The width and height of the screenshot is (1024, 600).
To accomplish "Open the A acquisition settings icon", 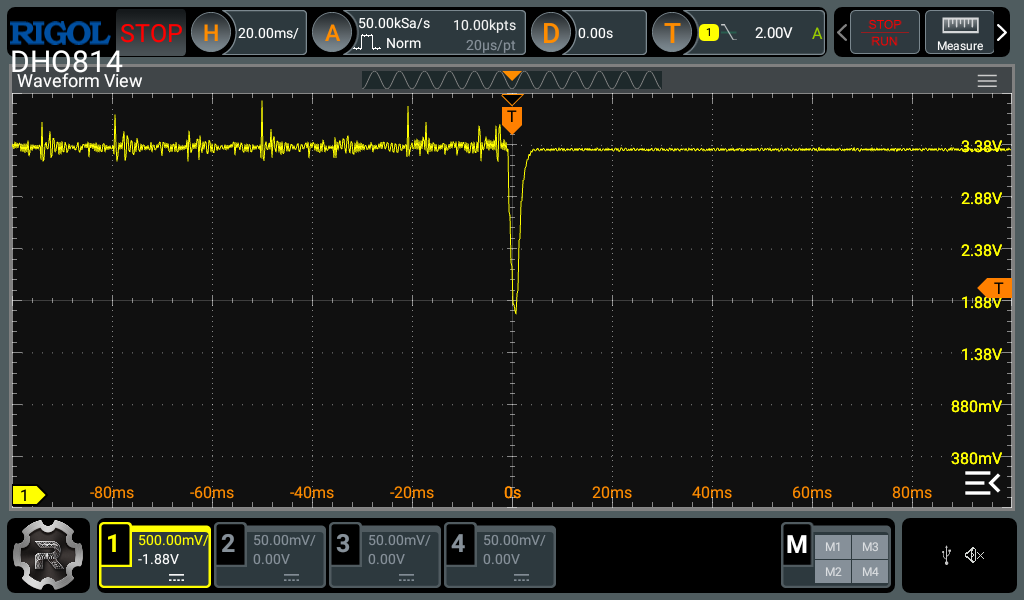I will click(x=332, y=33).
